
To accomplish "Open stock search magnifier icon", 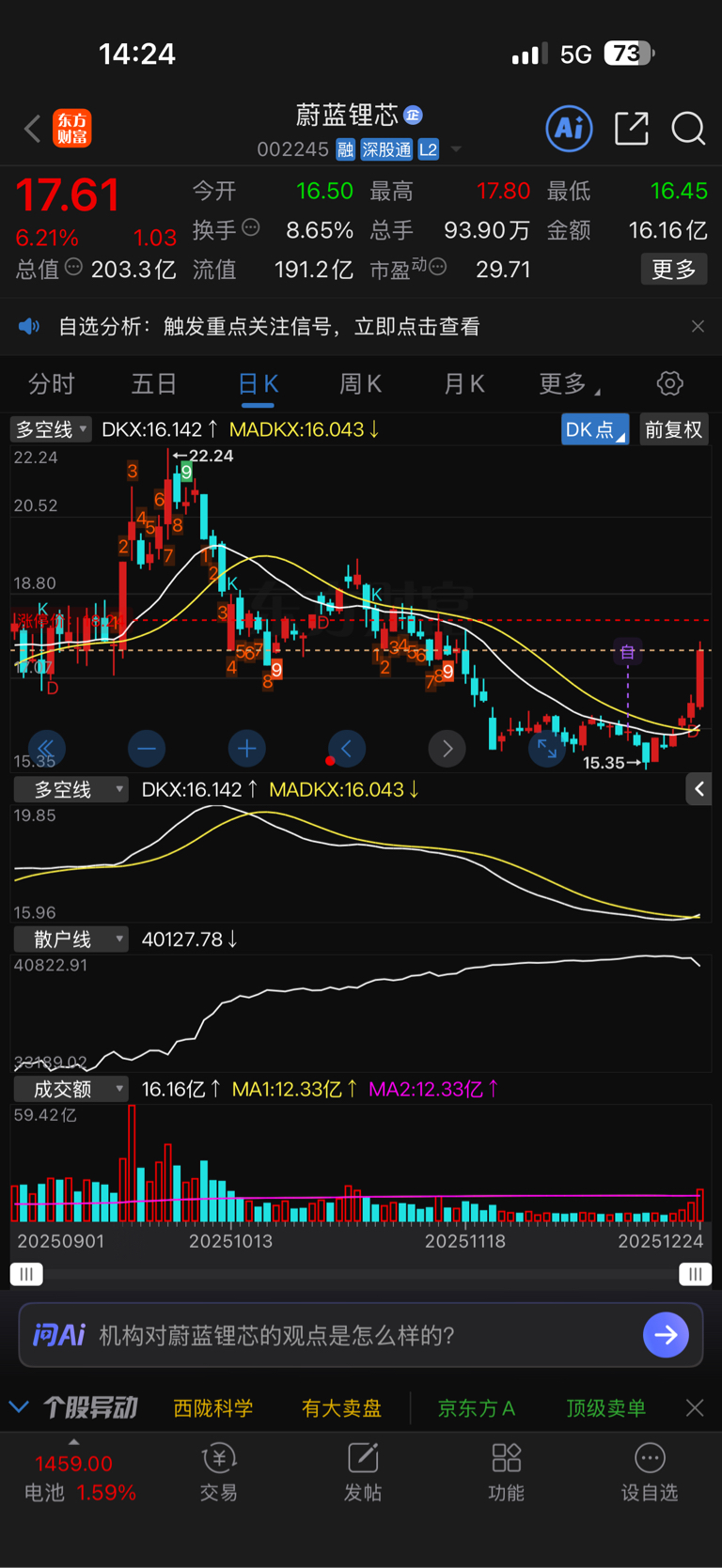I will (x=688, y=129).
